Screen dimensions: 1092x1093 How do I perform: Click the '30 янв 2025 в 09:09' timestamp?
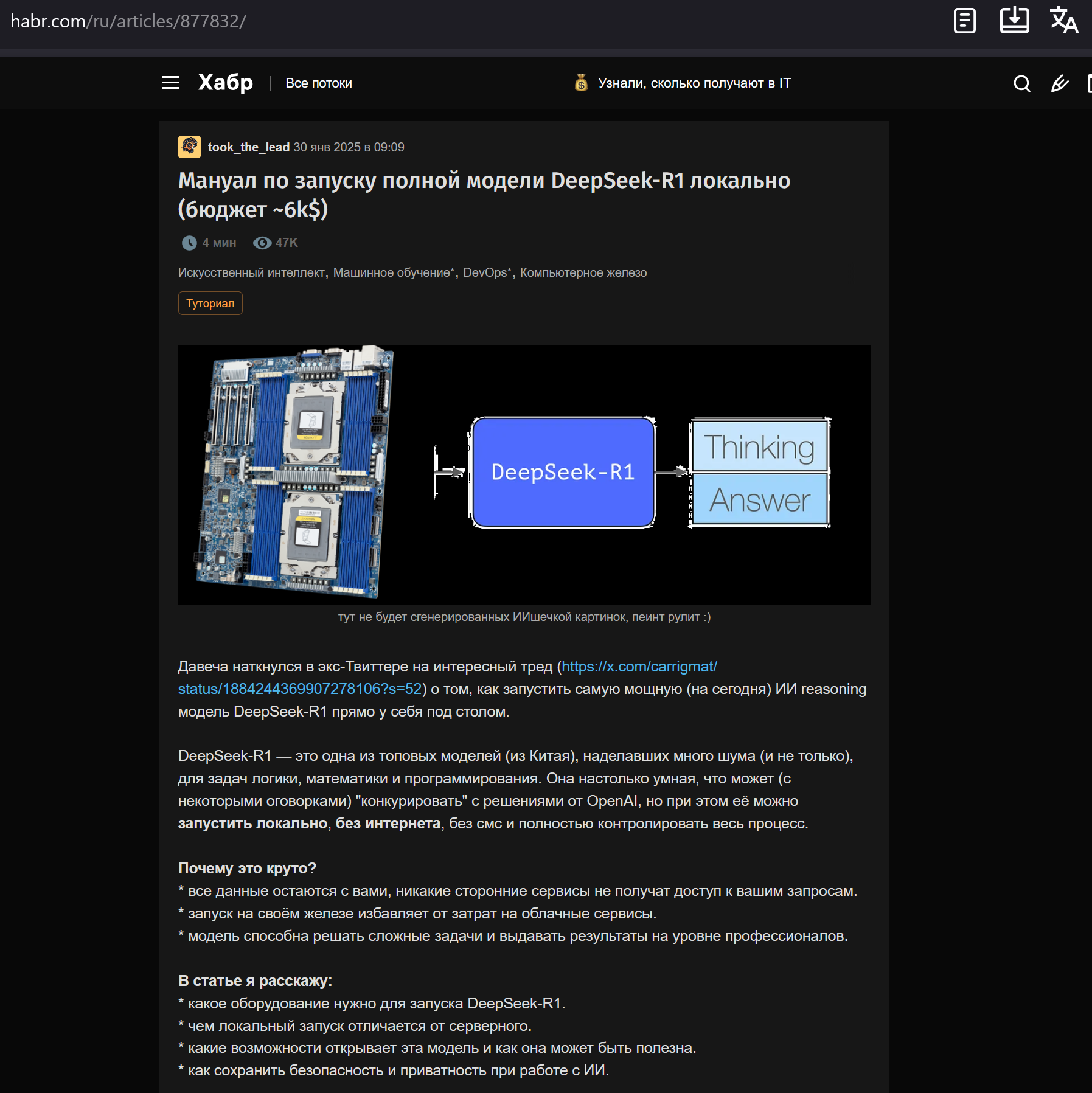349,147
